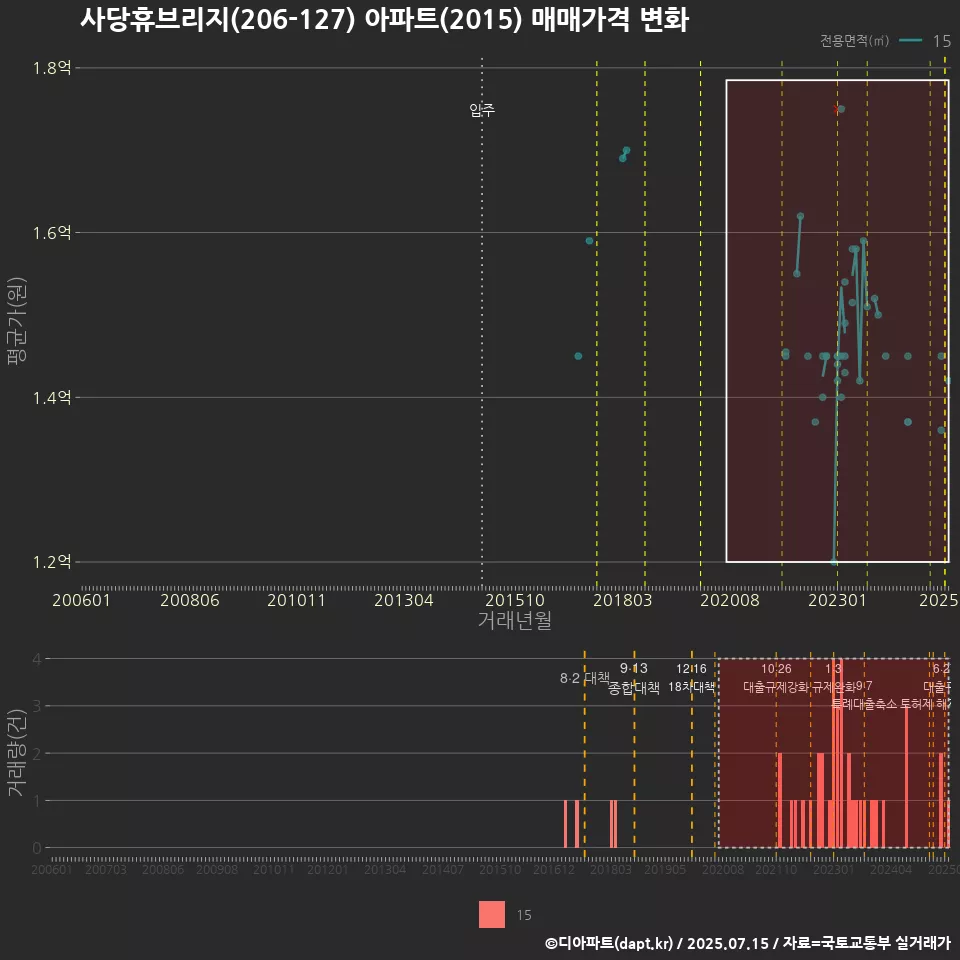This screenshot has width=960, height=960.
Task: Click 201407 on the volume chart axis
Action: tap(443, 869)
